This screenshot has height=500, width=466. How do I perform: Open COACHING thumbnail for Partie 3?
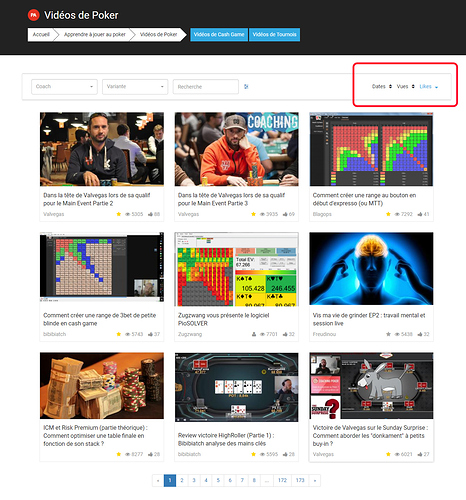click(x=236, y=149)
